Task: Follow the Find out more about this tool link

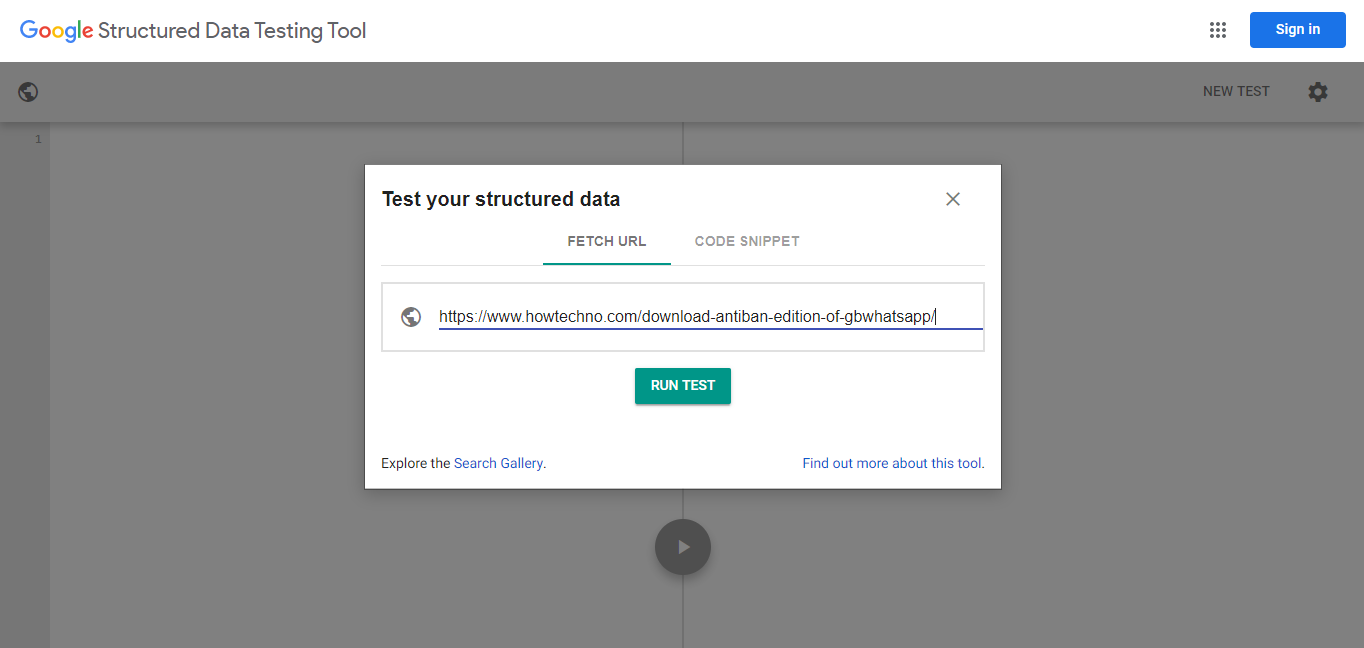Action: (893, 464)
